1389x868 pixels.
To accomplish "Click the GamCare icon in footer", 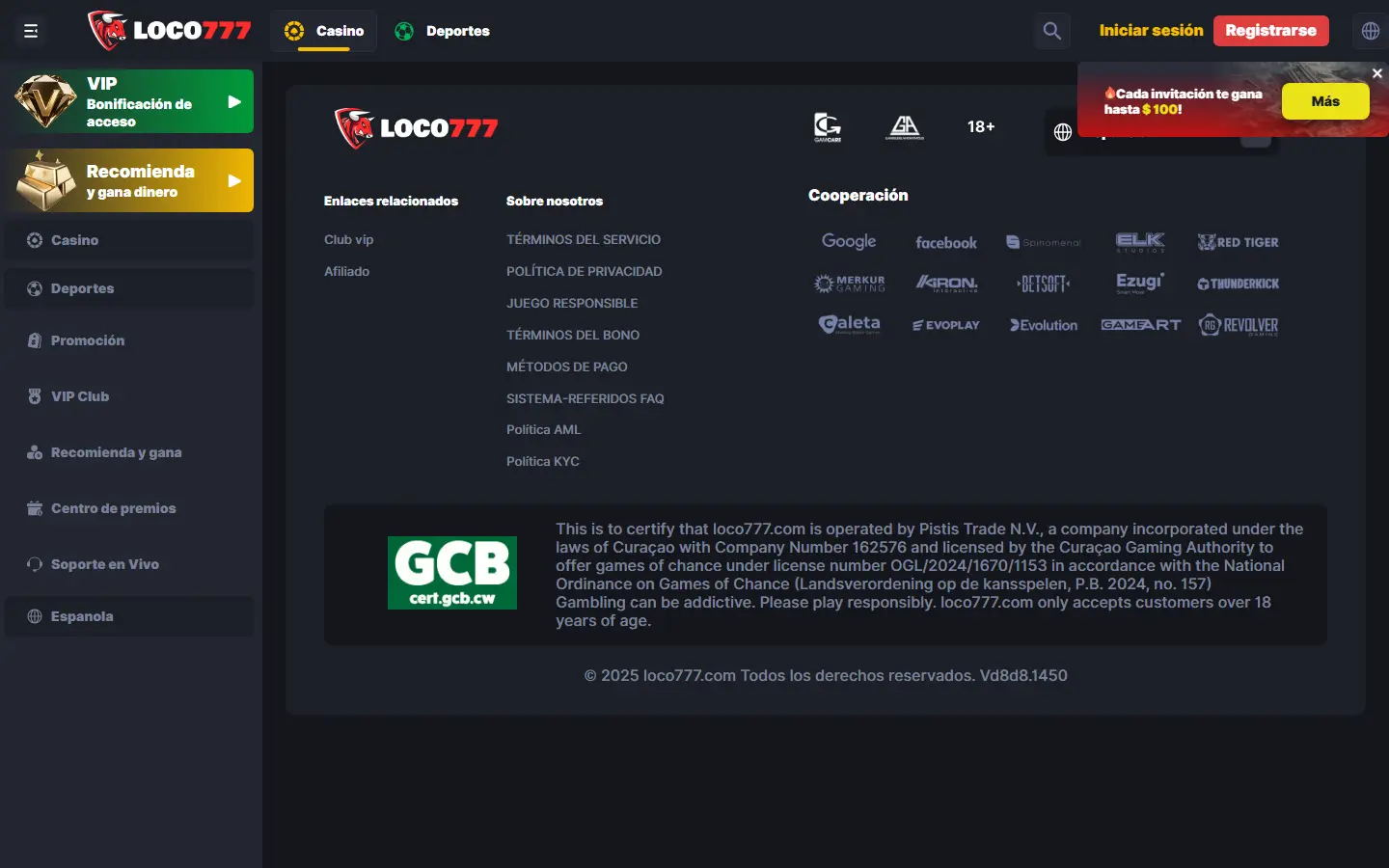I will [x=828, y=127].
